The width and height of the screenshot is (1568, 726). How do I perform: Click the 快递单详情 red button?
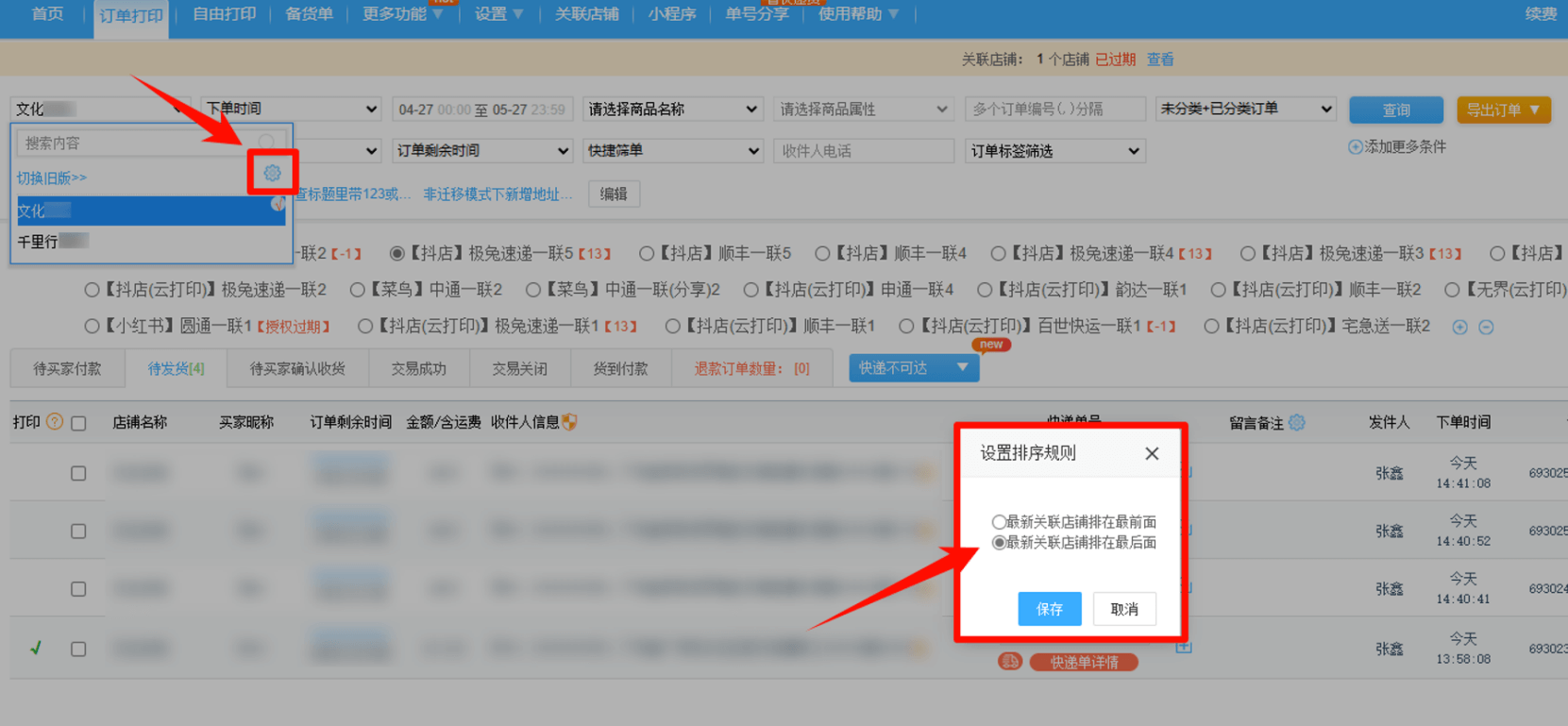coord(1084,662)
